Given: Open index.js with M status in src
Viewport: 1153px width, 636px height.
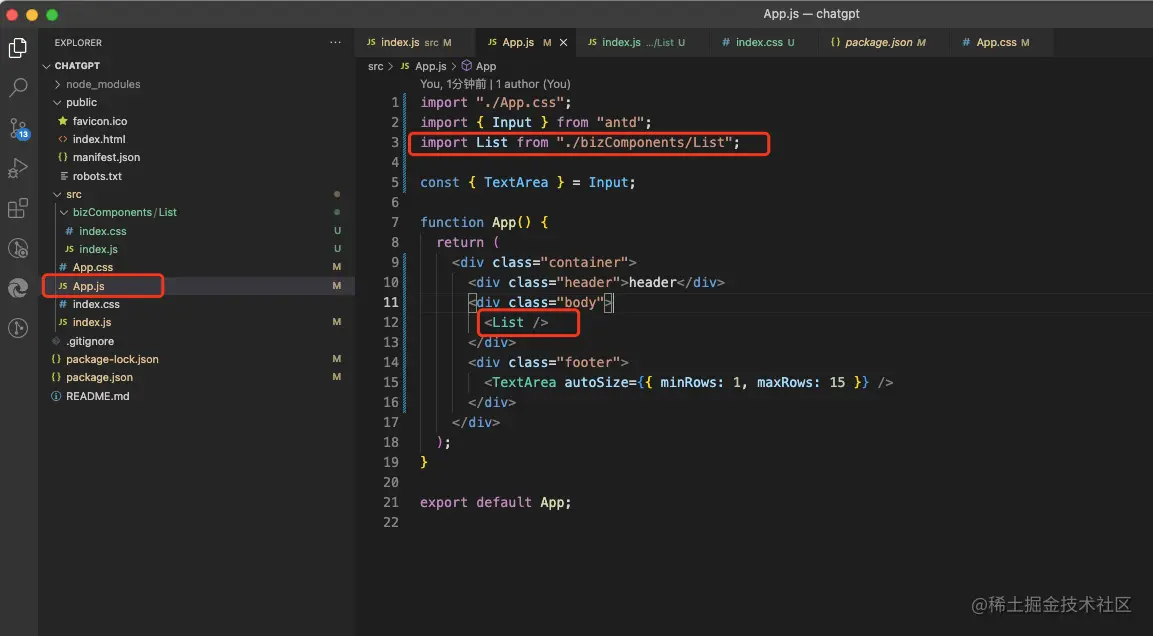Looking at the screenshot, I should pos(92,323).
